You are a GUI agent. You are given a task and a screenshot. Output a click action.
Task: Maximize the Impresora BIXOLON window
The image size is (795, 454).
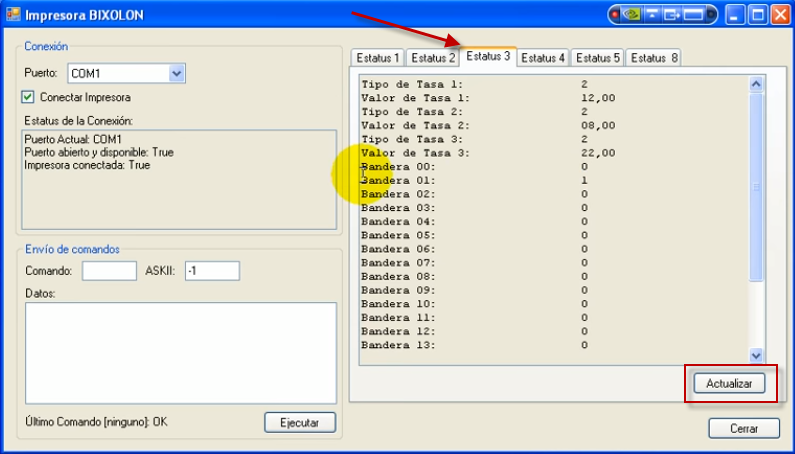click(x=758, y=15)
